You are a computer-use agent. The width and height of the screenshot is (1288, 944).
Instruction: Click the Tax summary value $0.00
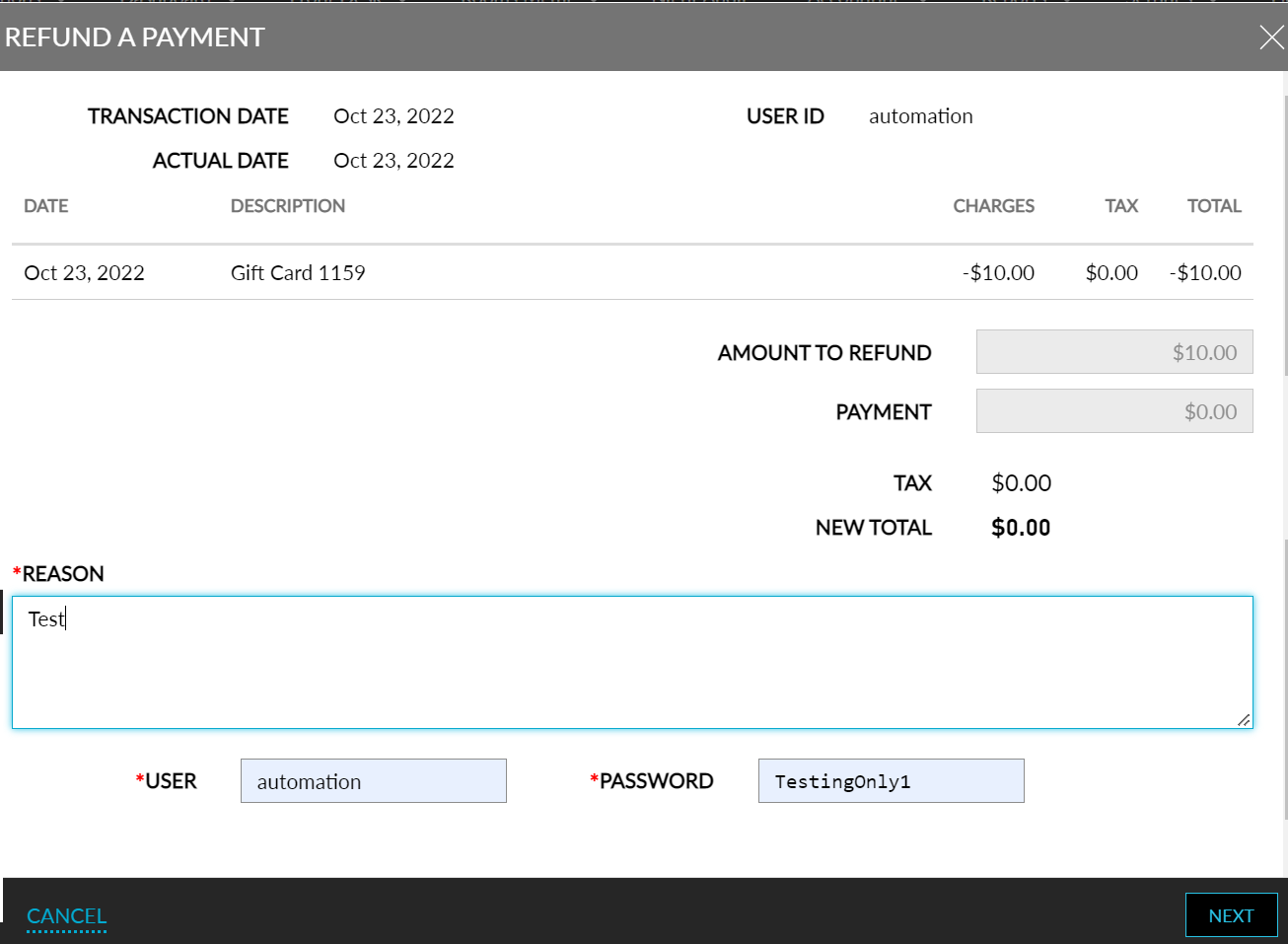click(x=1021, y=483)
